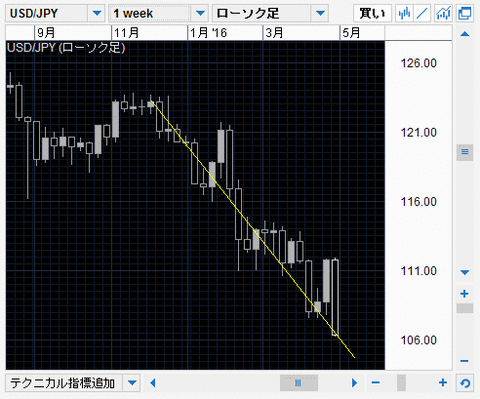This screenshot has width=480, height=399.
Task: Zoom out horizontally with bottom minus
Action: tap(376, 383)
